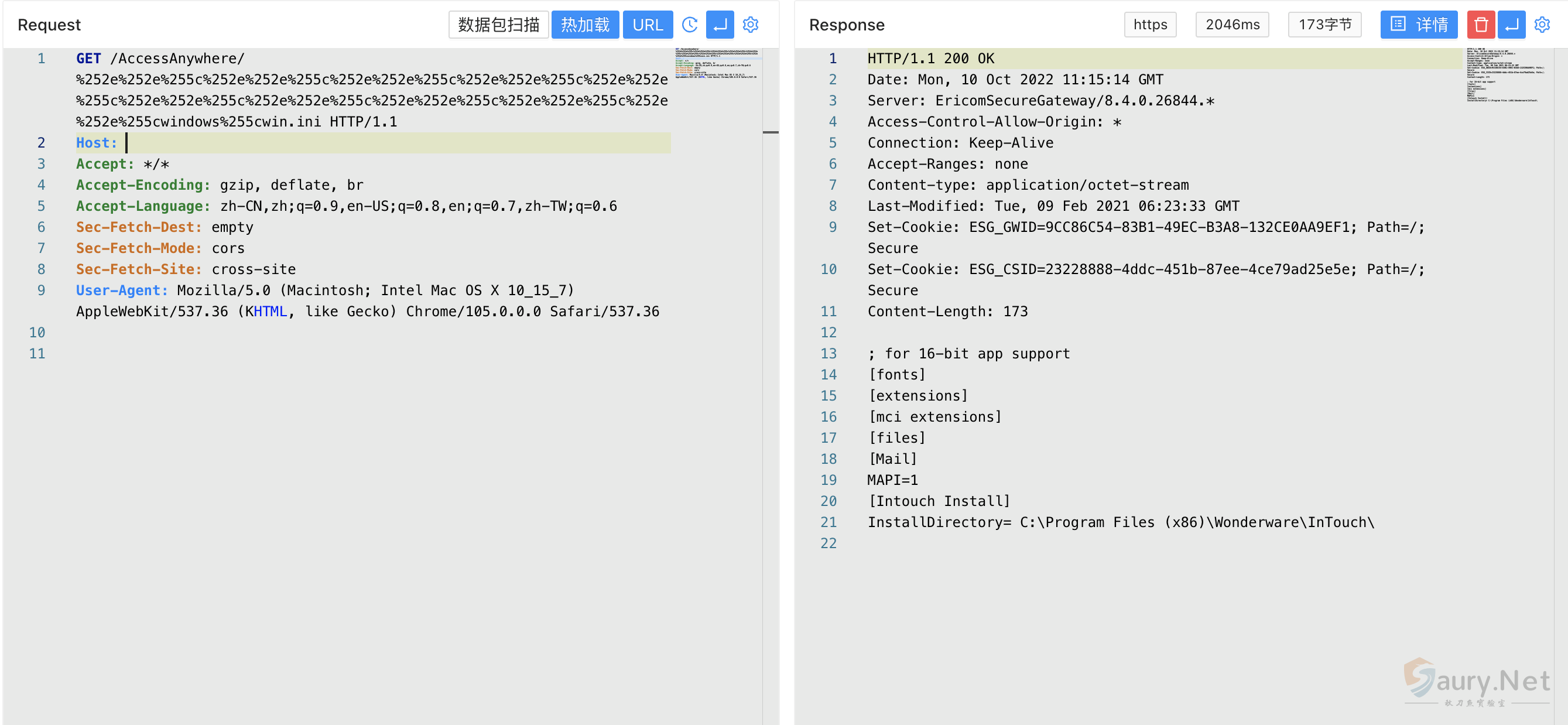
Task: Click the HTTP/1.1 200 OK status line
Action: coord(930,59)
